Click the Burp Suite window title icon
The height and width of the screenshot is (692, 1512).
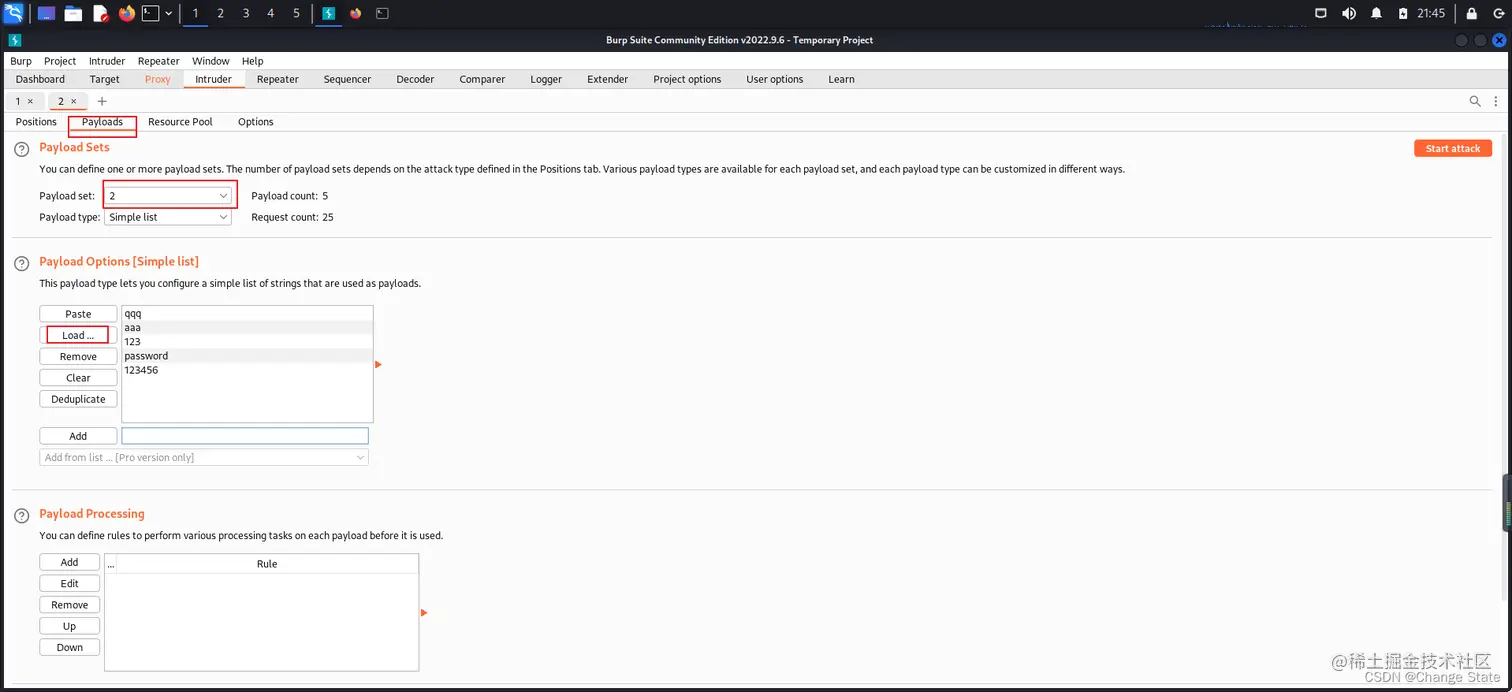click(x=14, y=40)
